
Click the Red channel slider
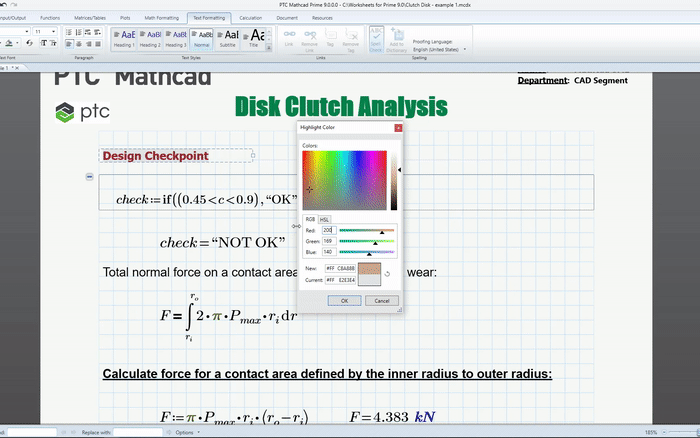coord(367,230)
